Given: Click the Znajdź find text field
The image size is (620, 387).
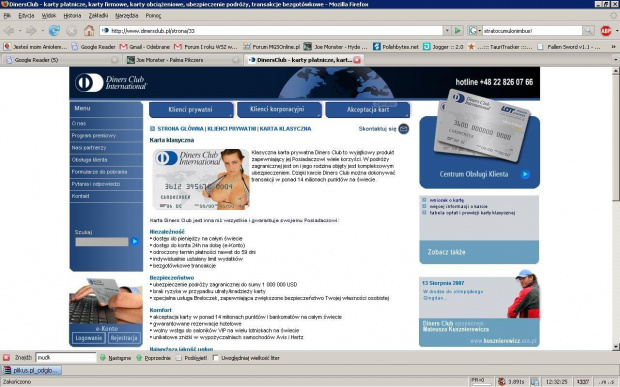Looking at the screenshot, I should [x=66, y=358].
